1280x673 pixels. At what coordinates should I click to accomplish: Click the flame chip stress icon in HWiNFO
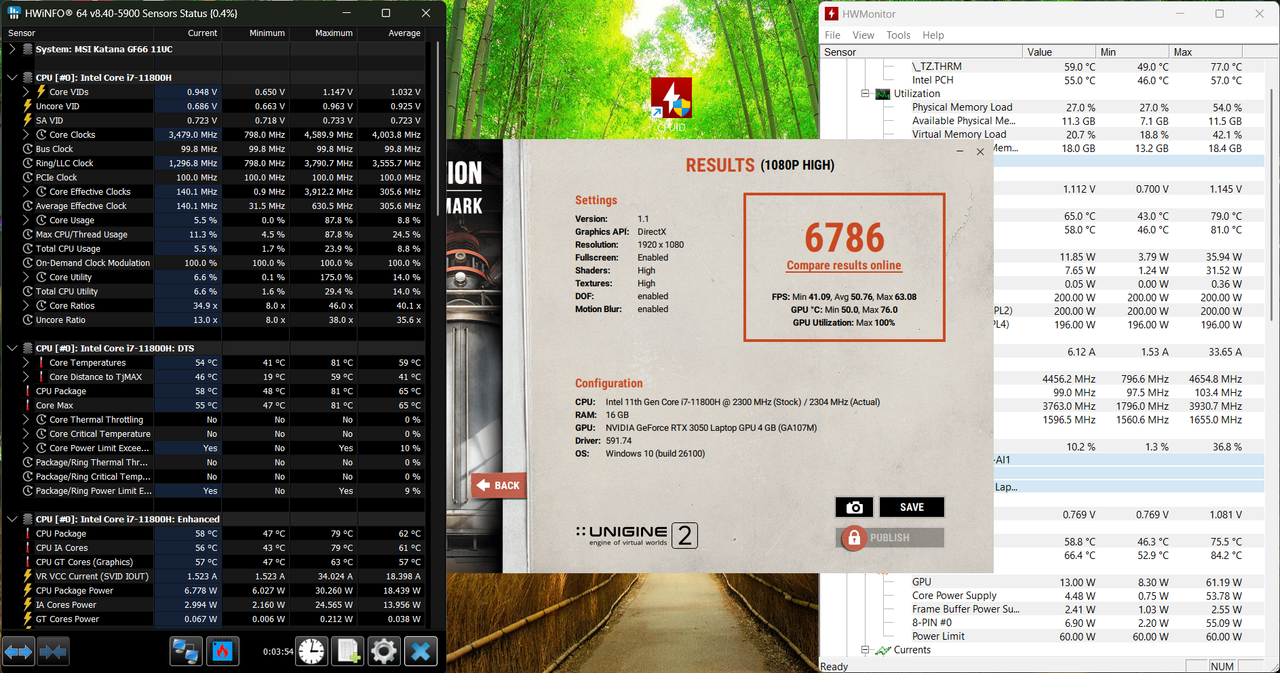tap(222, 651)
